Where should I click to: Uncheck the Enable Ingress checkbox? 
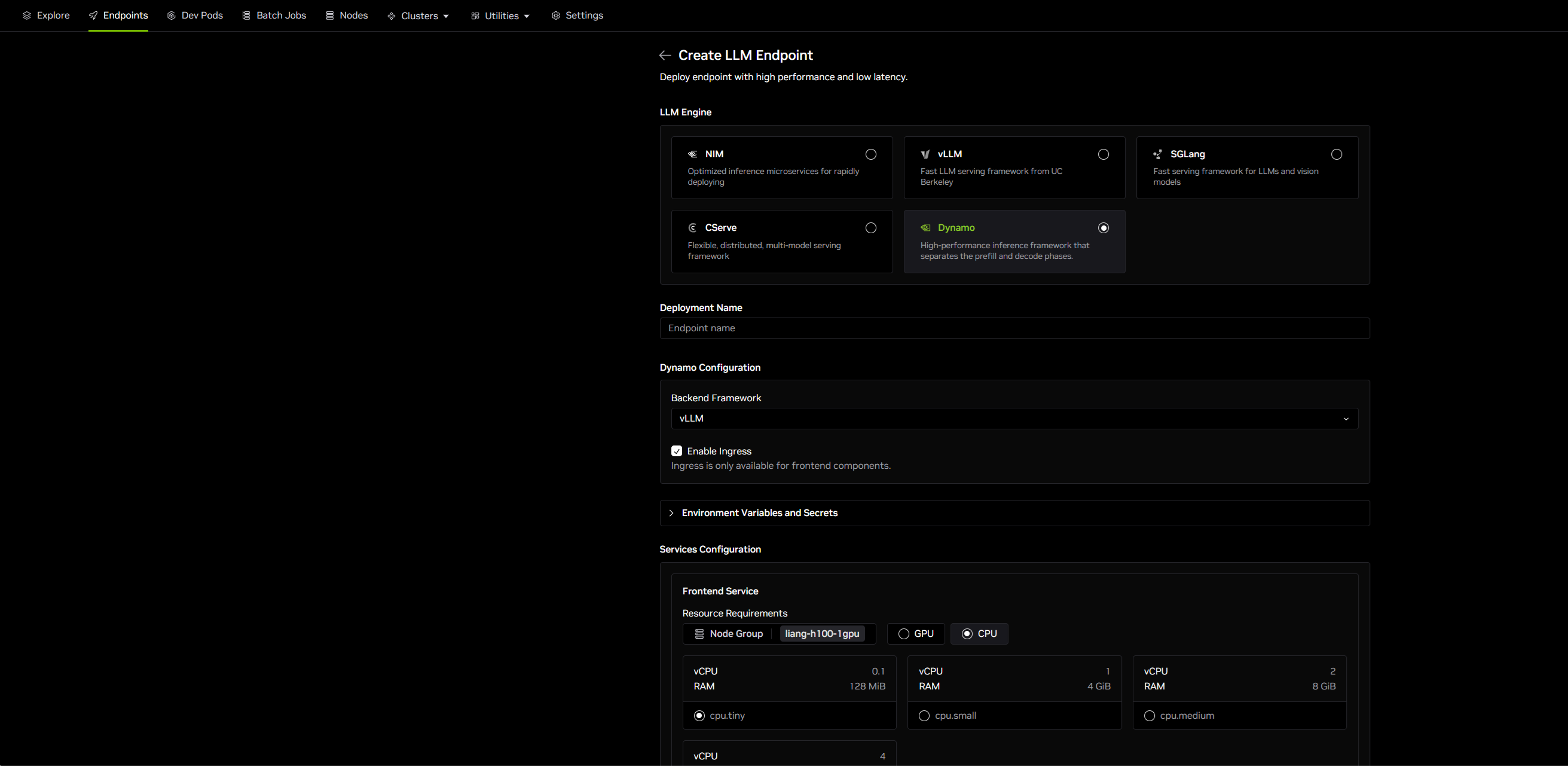click(676, 451)
